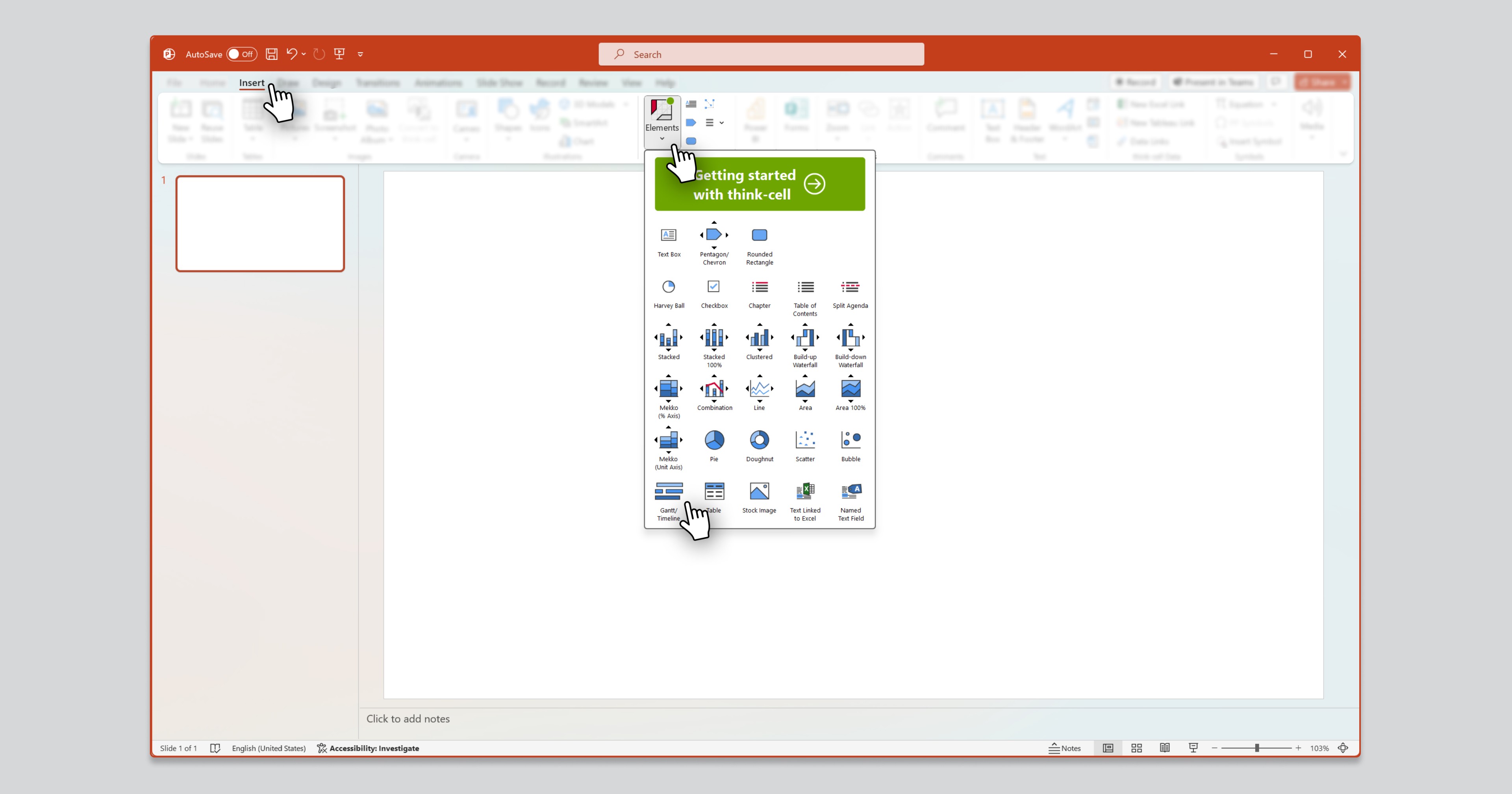The image size is (1512, 794).
Task: Select the Combination chart icon
Action: coord(714,393)
